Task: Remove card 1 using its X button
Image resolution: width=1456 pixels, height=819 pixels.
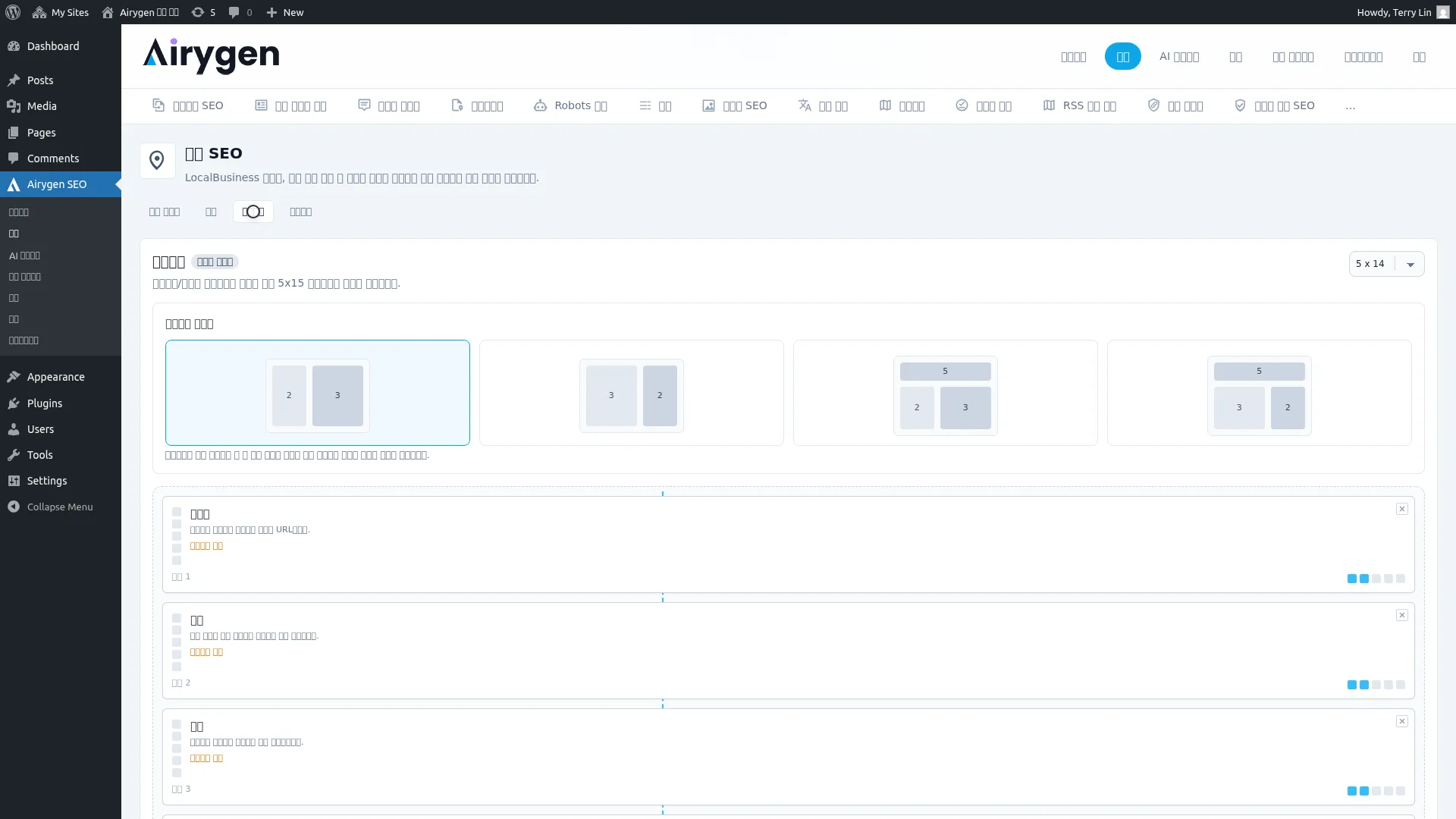Action: pos(1402,509)
